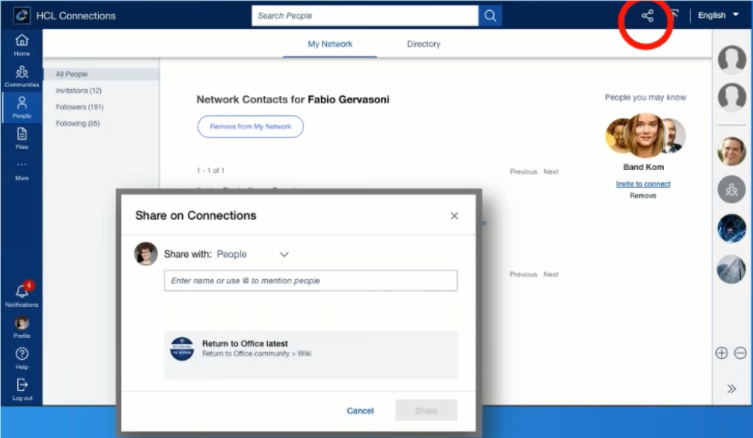Open Notifications bell icon
Screen dimensions: 753x438
point(22,294)
